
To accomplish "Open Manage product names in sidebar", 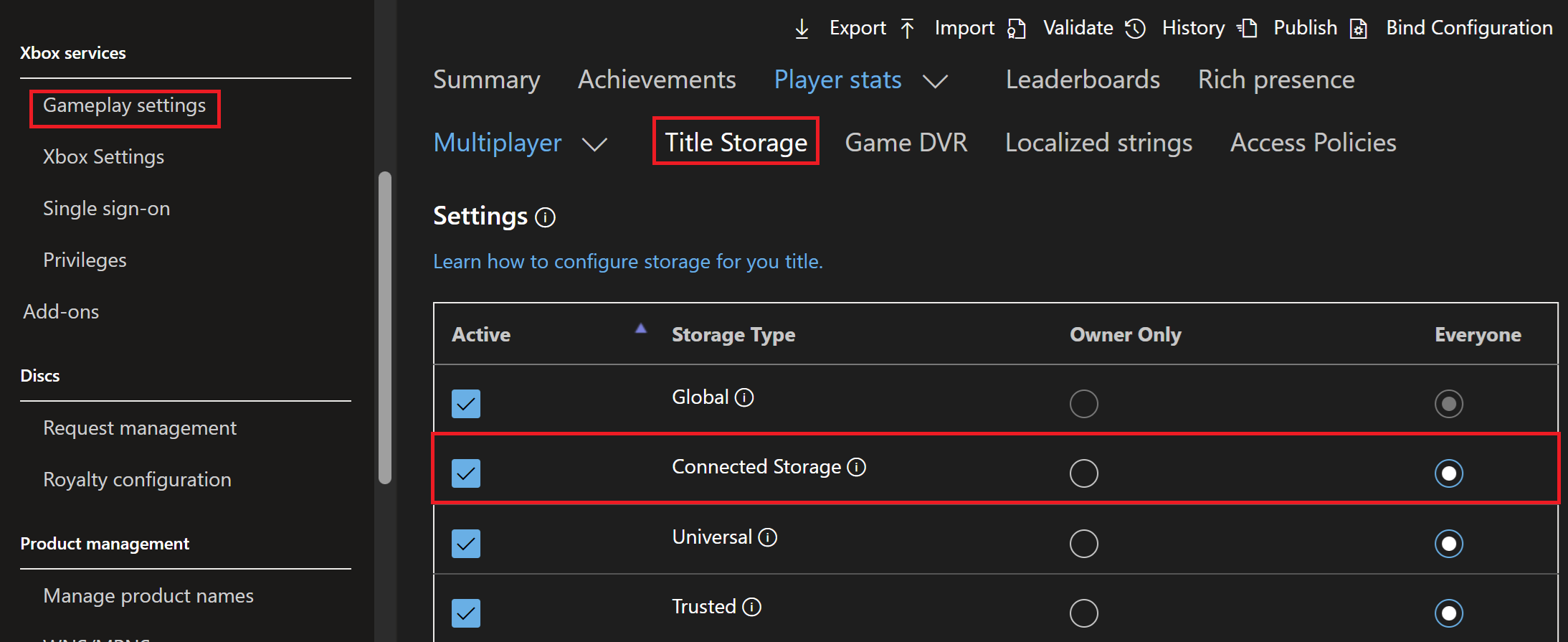I will click(148, 596).
